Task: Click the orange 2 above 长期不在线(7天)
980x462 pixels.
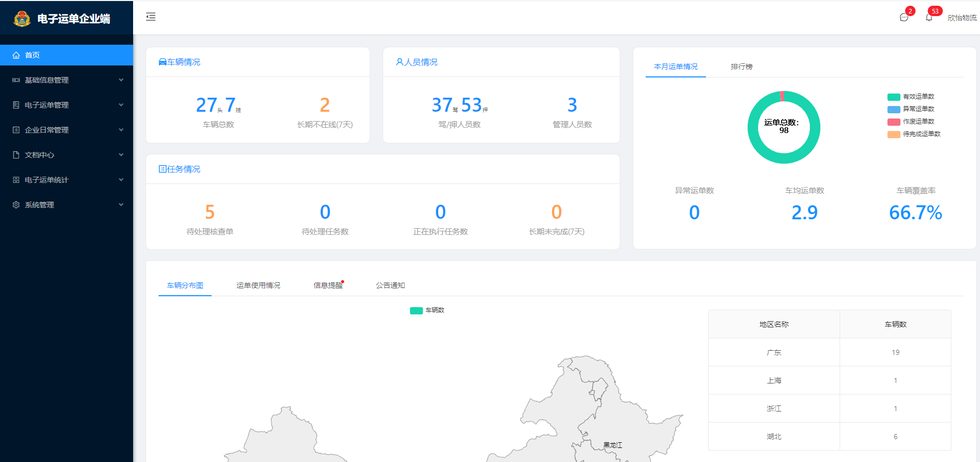Action: [325, 105]
